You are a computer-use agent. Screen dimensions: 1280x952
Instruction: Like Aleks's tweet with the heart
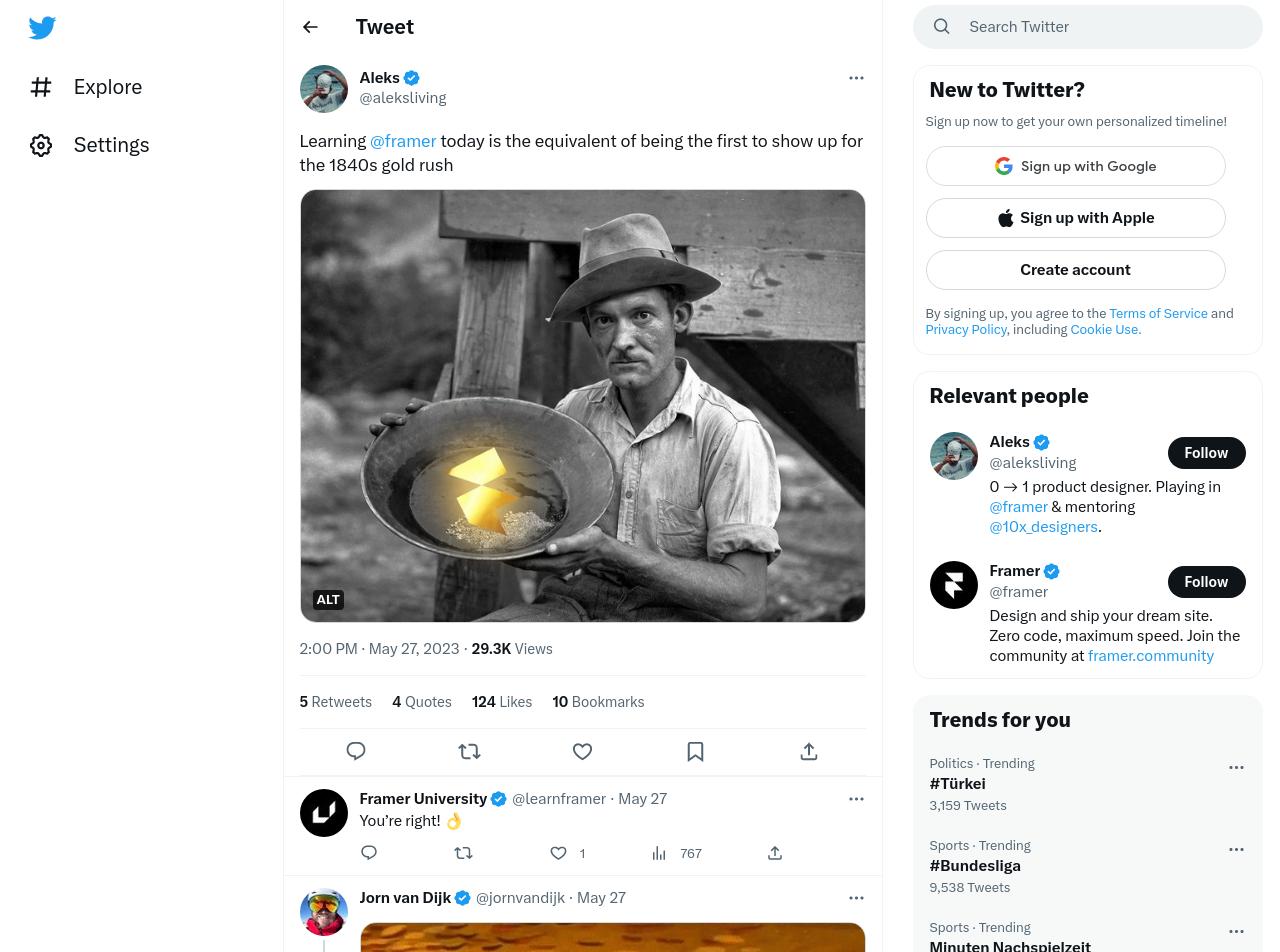pos(582,751)
